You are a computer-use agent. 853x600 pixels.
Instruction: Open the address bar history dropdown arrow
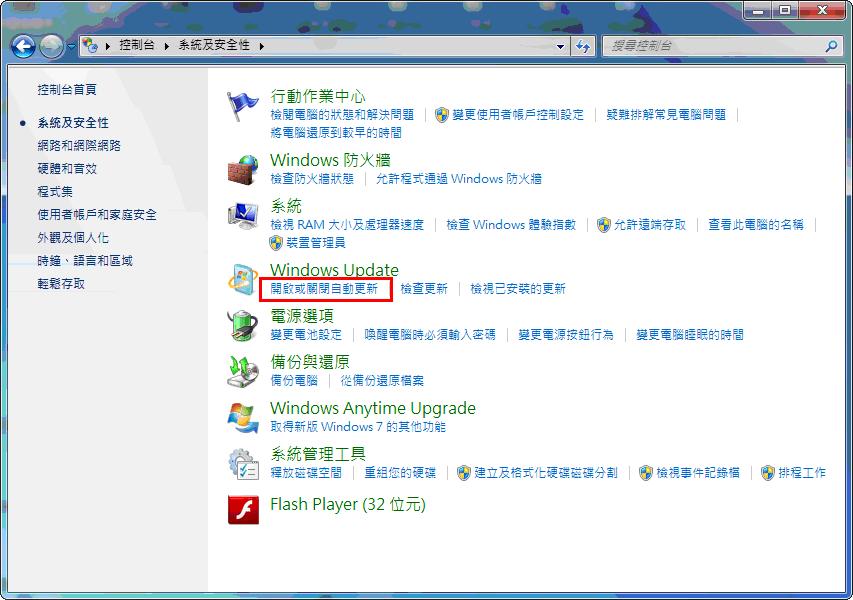pos(560,47)
